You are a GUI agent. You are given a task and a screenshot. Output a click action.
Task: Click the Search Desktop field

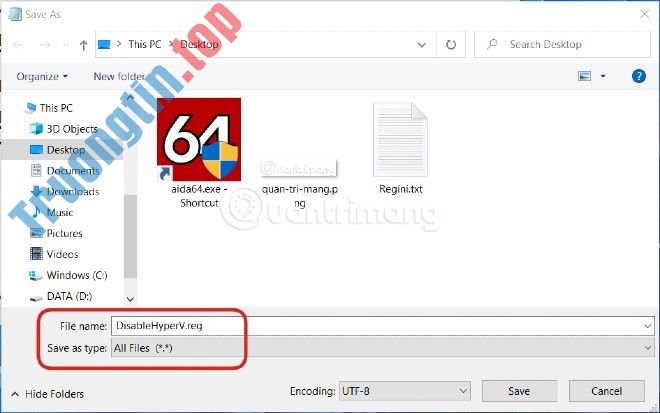(x=562, y=44)
